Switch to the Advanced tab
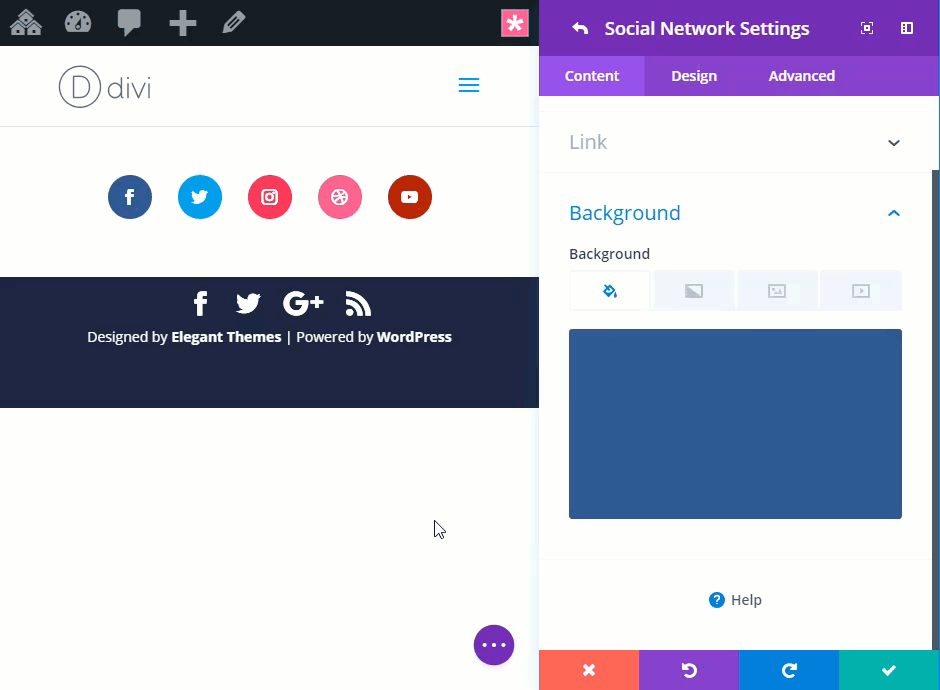The height and width of the screenshot is (690, 940). pos(801,76)
